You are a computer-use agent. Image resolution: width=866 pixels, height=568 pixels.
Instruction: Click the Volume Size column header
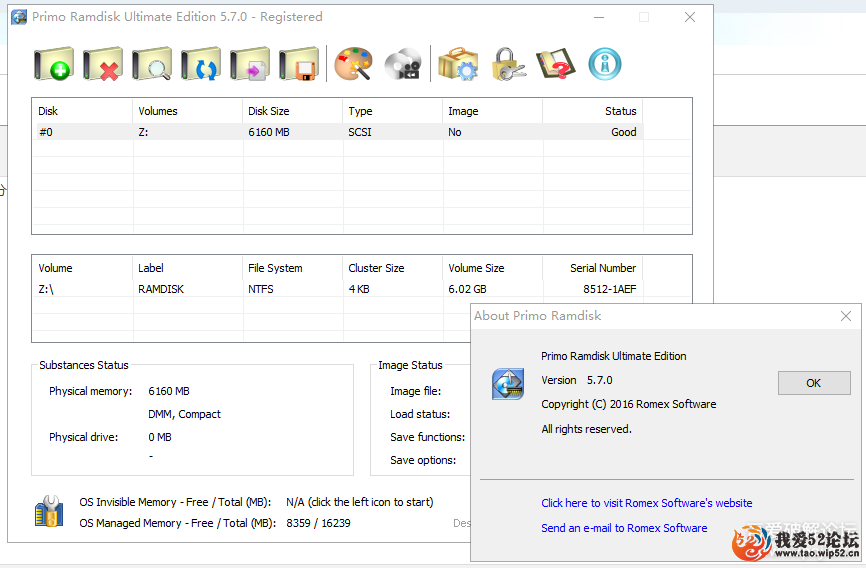[493, 268]
